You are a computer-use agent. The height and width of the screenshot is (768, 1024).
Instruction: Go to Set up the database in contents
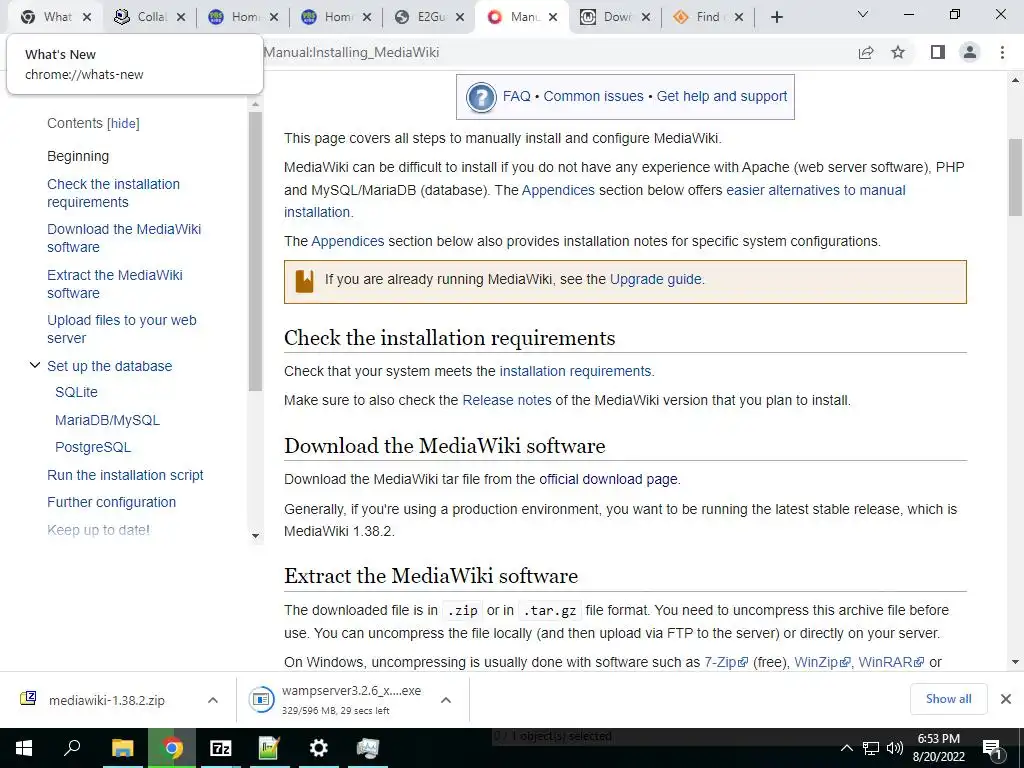110,366
